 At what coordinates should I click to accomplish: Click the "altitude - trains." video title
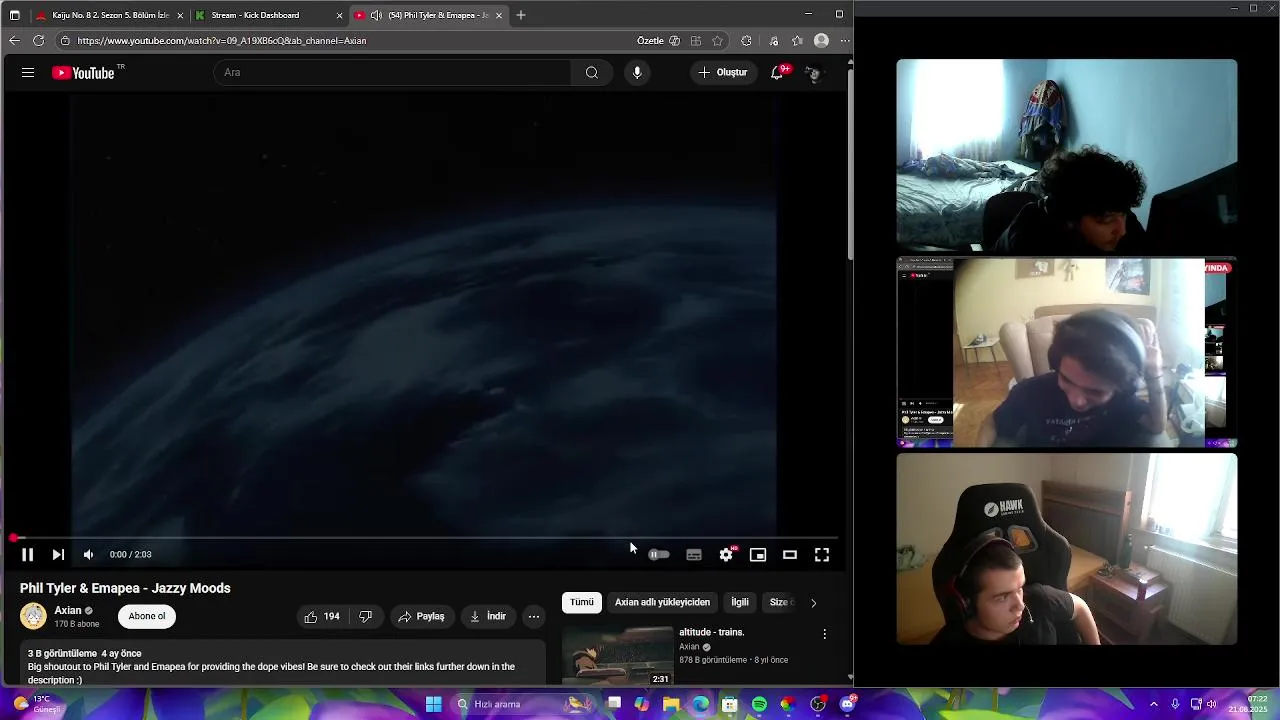click(x=712, y=632)
